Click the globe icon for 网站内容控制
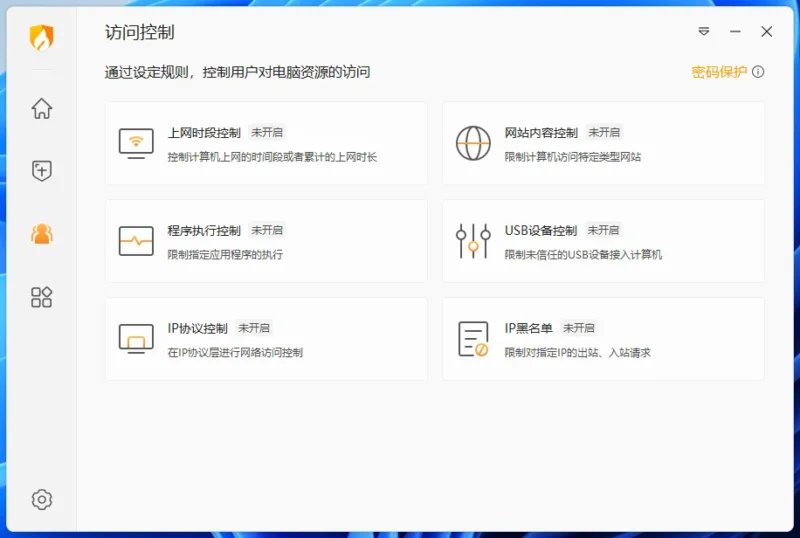Image resolution: width=800 pixels, height=538 pixels. pos(473,143)
